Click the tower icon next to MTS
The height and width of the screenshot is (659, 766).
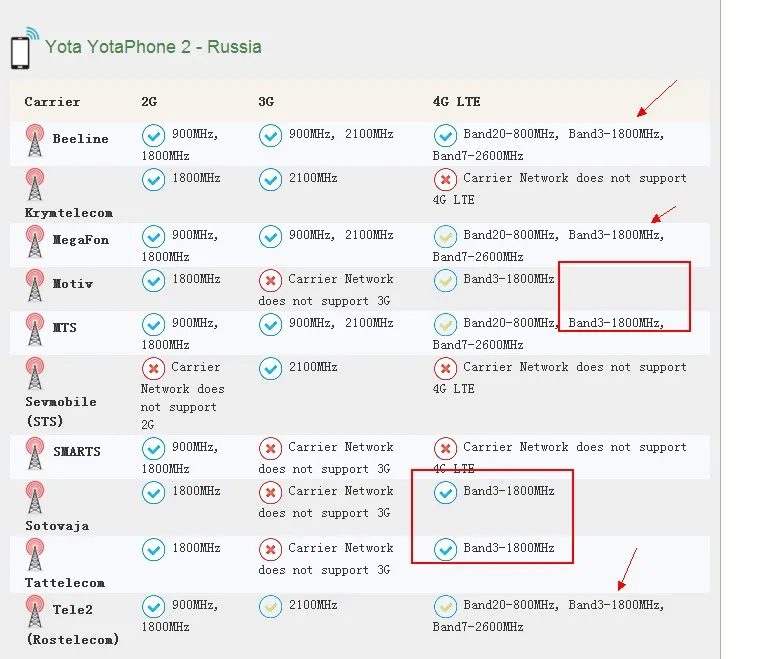click(x=35, y=329)
